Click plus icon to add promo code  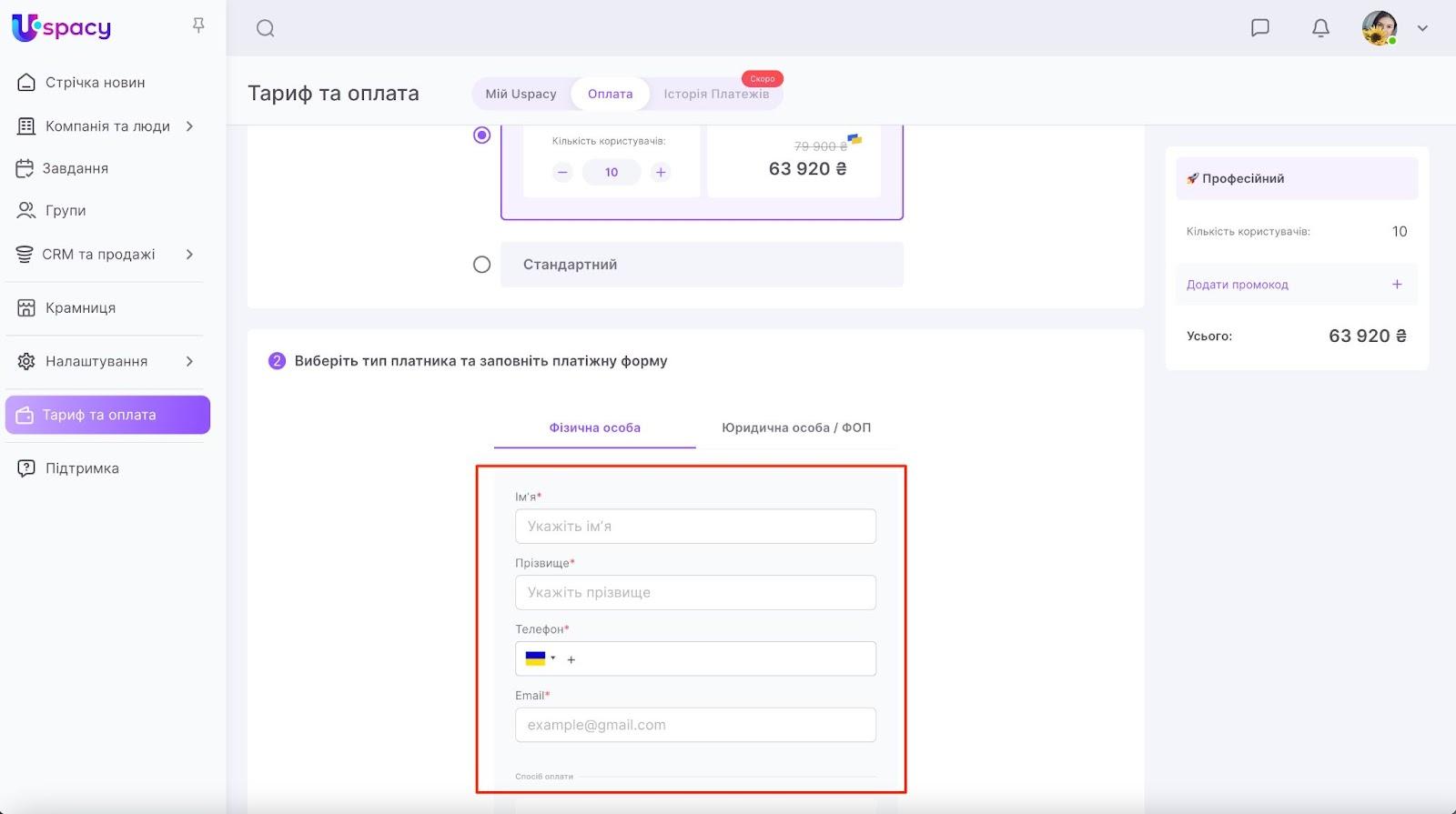click(1397, 285)
